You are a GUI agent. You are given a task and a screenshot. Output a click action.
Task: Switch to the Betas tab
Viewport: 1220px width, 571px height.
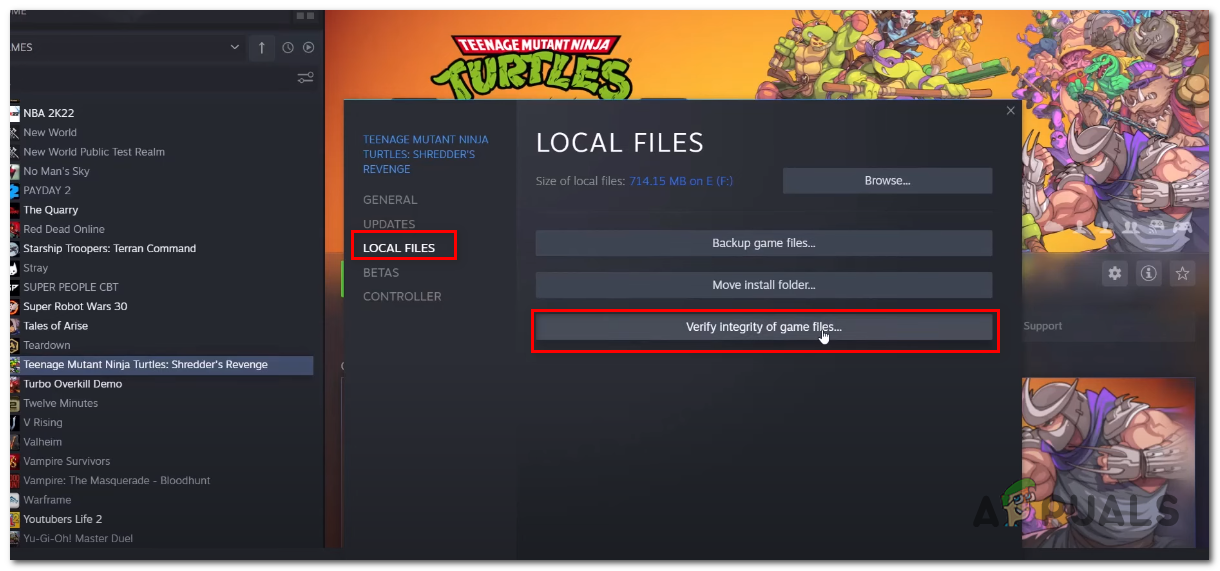coord(381,272)
